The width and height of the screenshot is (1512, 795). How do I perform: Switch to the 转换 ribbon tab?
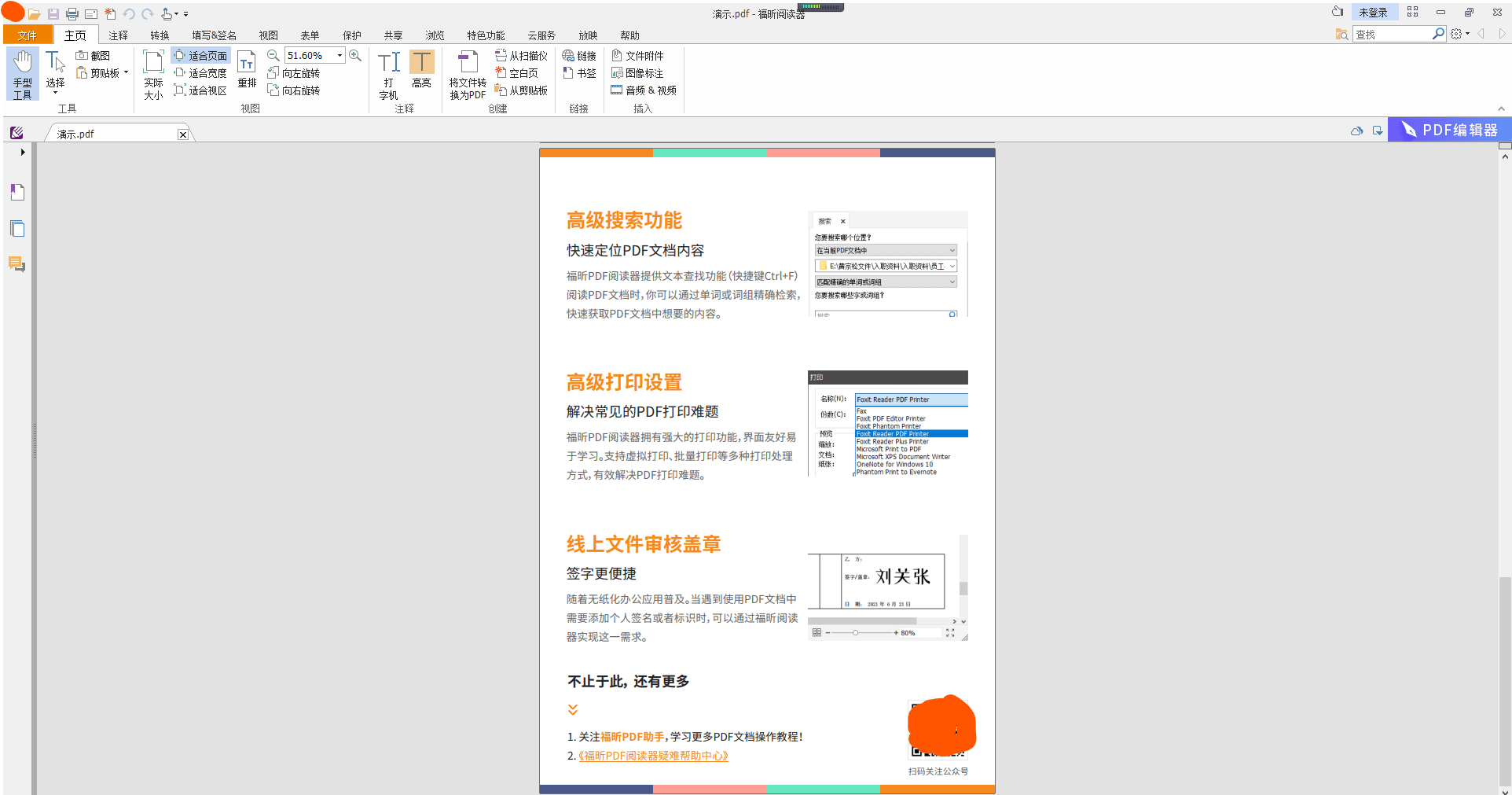click(x=160, y=35)
